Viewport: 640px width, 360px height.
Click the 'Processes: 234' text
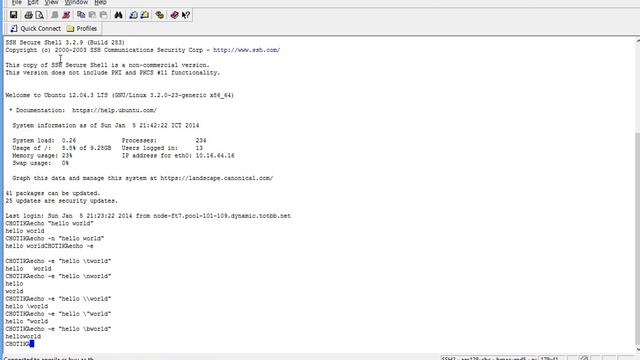point(164,140)
